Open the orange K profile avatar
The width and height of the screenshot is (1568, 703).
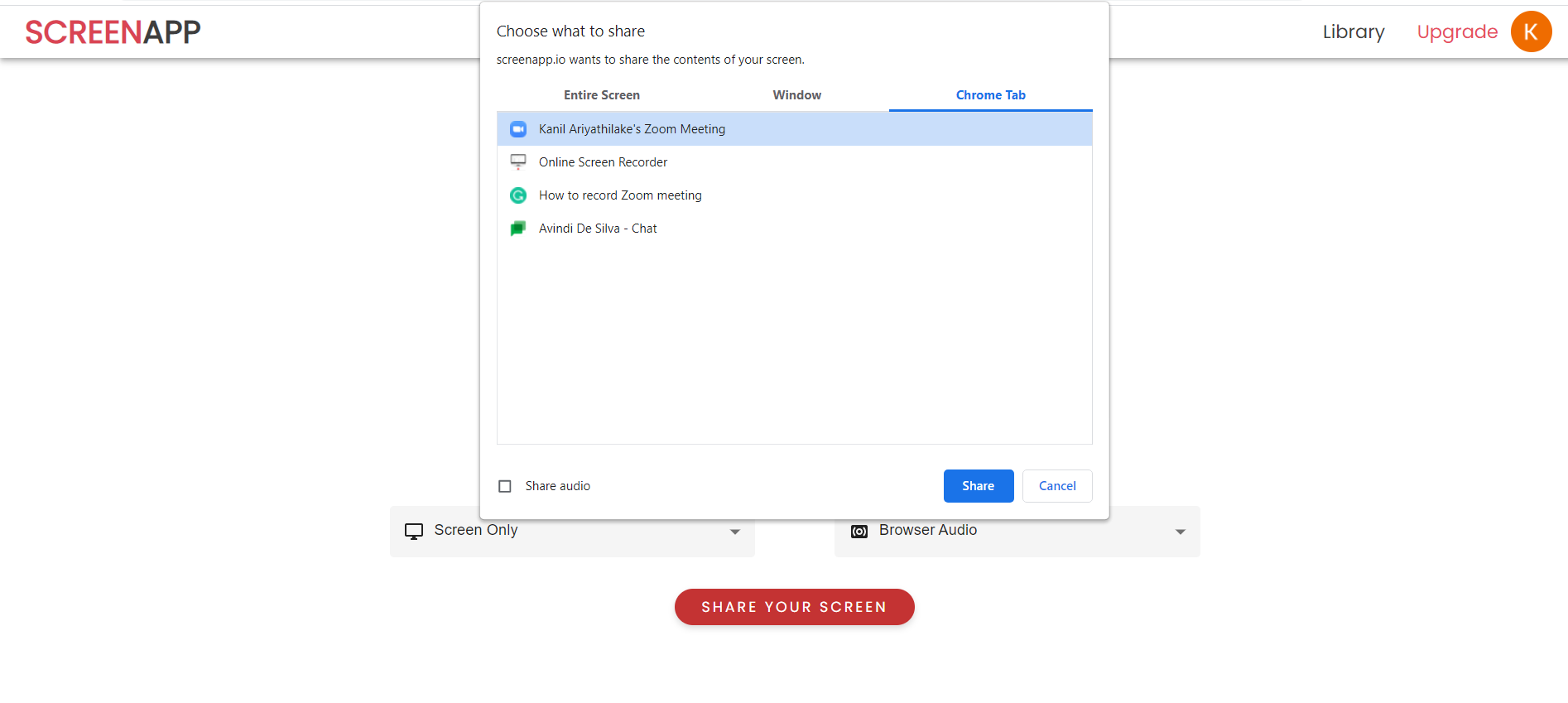pos(1531,31)
